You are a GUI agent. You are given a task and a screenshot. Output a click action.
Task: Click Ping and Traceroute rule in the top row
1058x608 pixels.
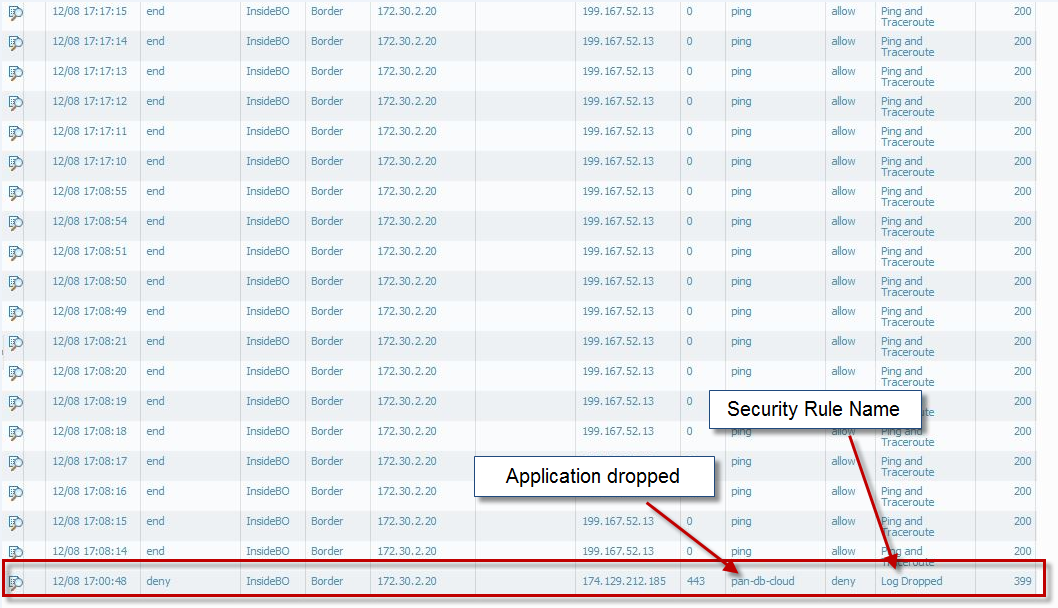(906, 16)
